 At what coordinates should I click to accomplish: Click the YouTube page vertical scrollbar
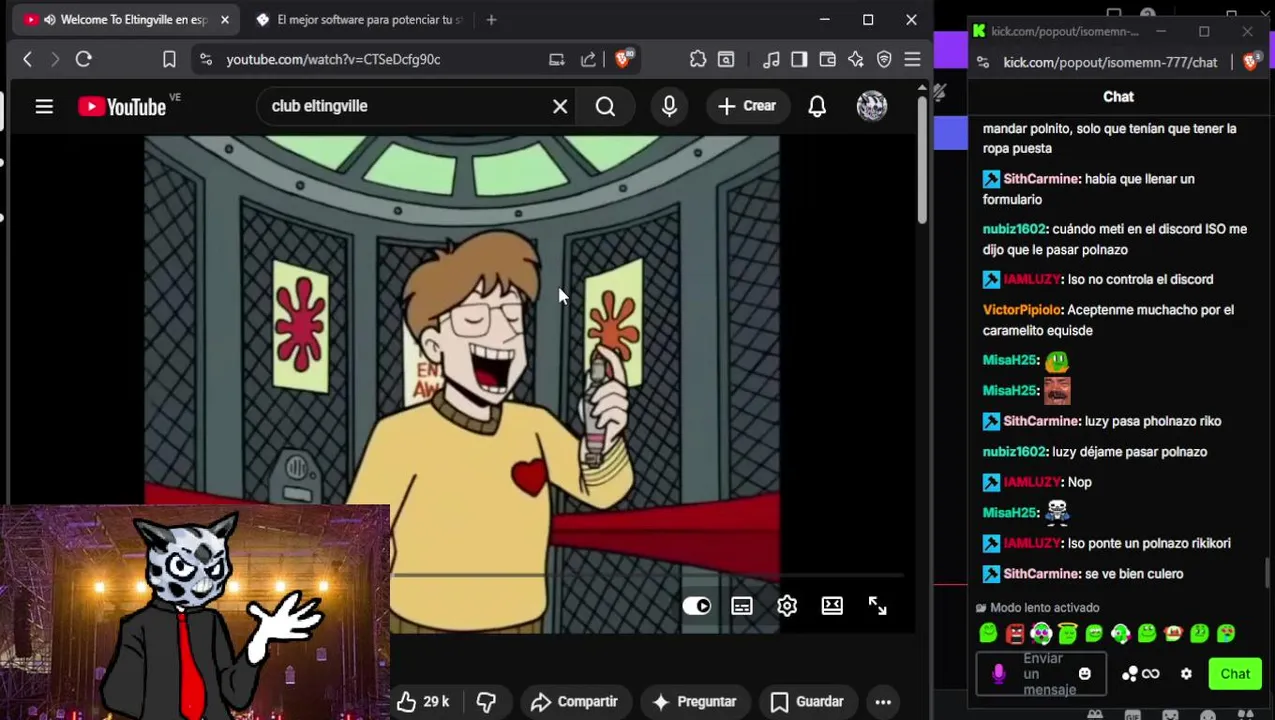922,158
